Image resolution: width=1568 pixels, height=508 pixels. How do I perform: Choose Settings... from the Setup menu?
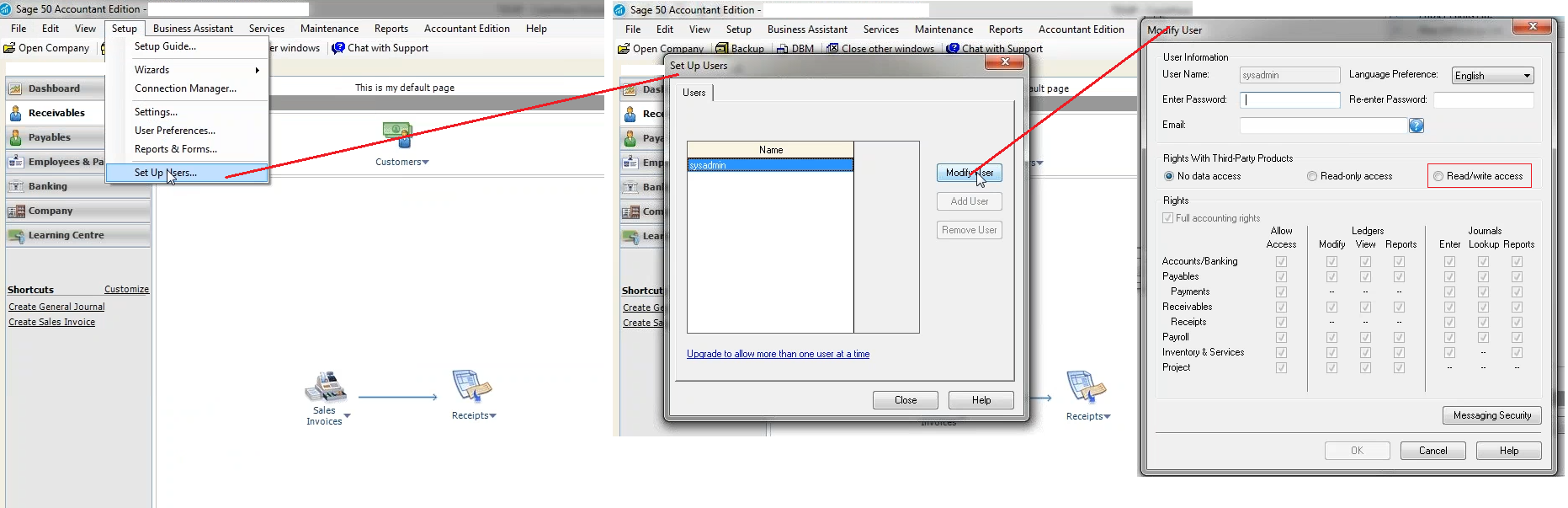(187, 112)
